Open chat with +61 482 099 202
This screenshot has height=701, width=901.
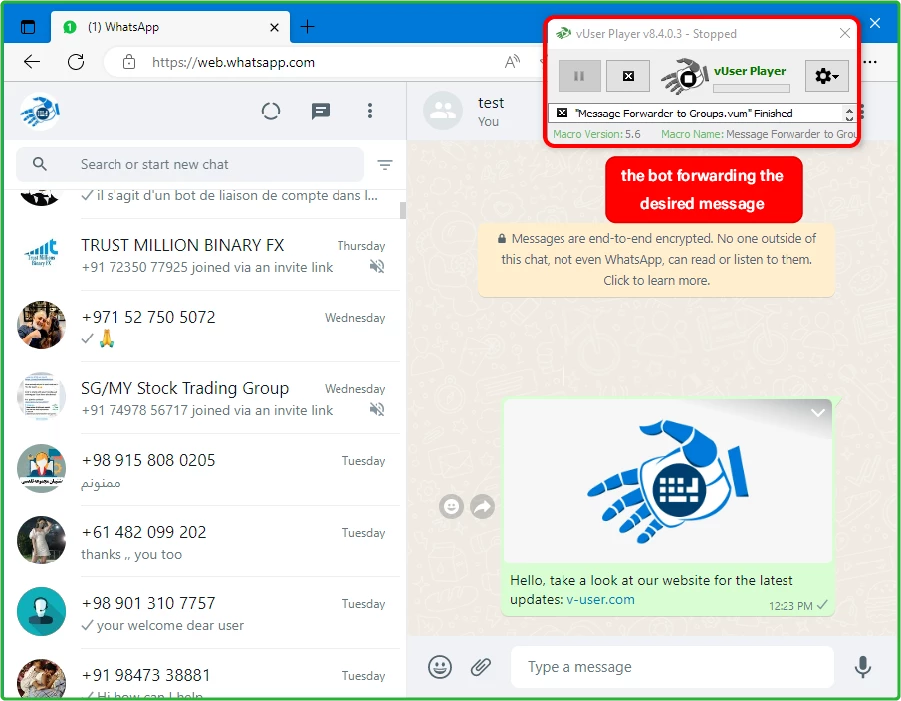(202, 541)
